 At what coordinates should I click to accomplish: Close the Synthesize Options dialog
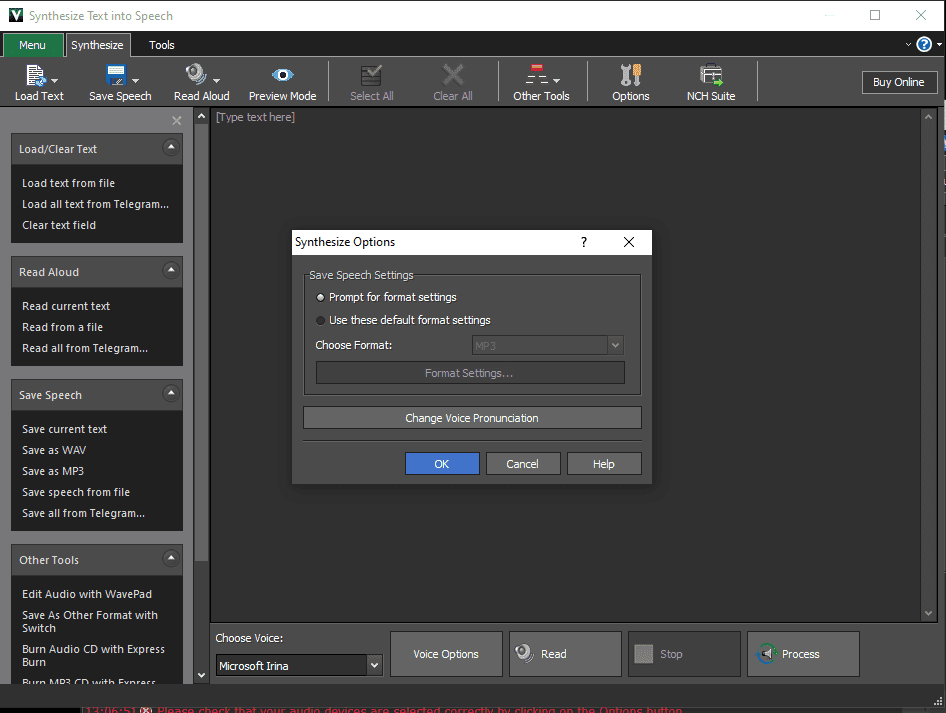629,242
